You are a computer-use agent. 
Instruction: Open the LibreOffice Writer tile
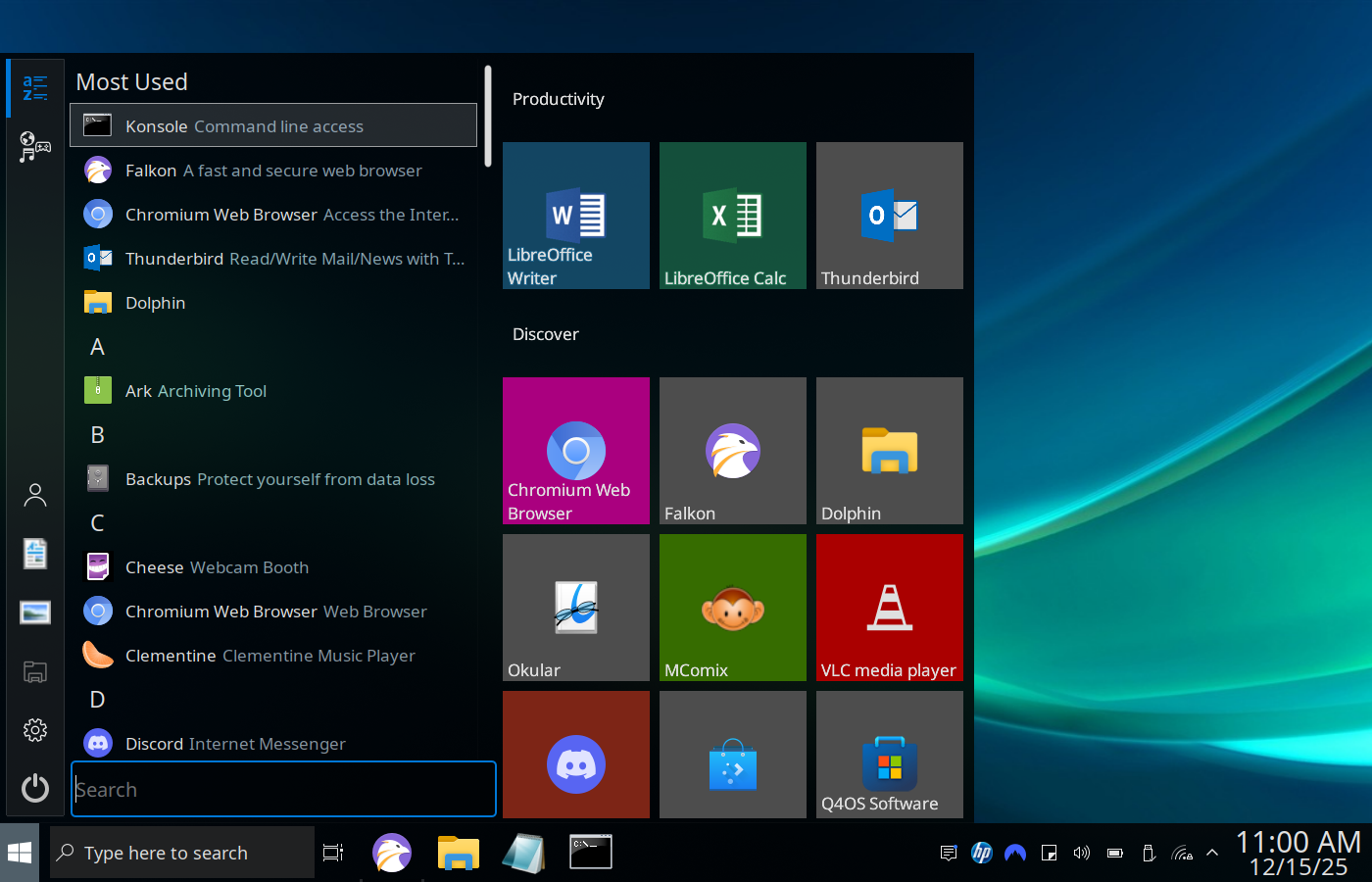click(575, 216)
